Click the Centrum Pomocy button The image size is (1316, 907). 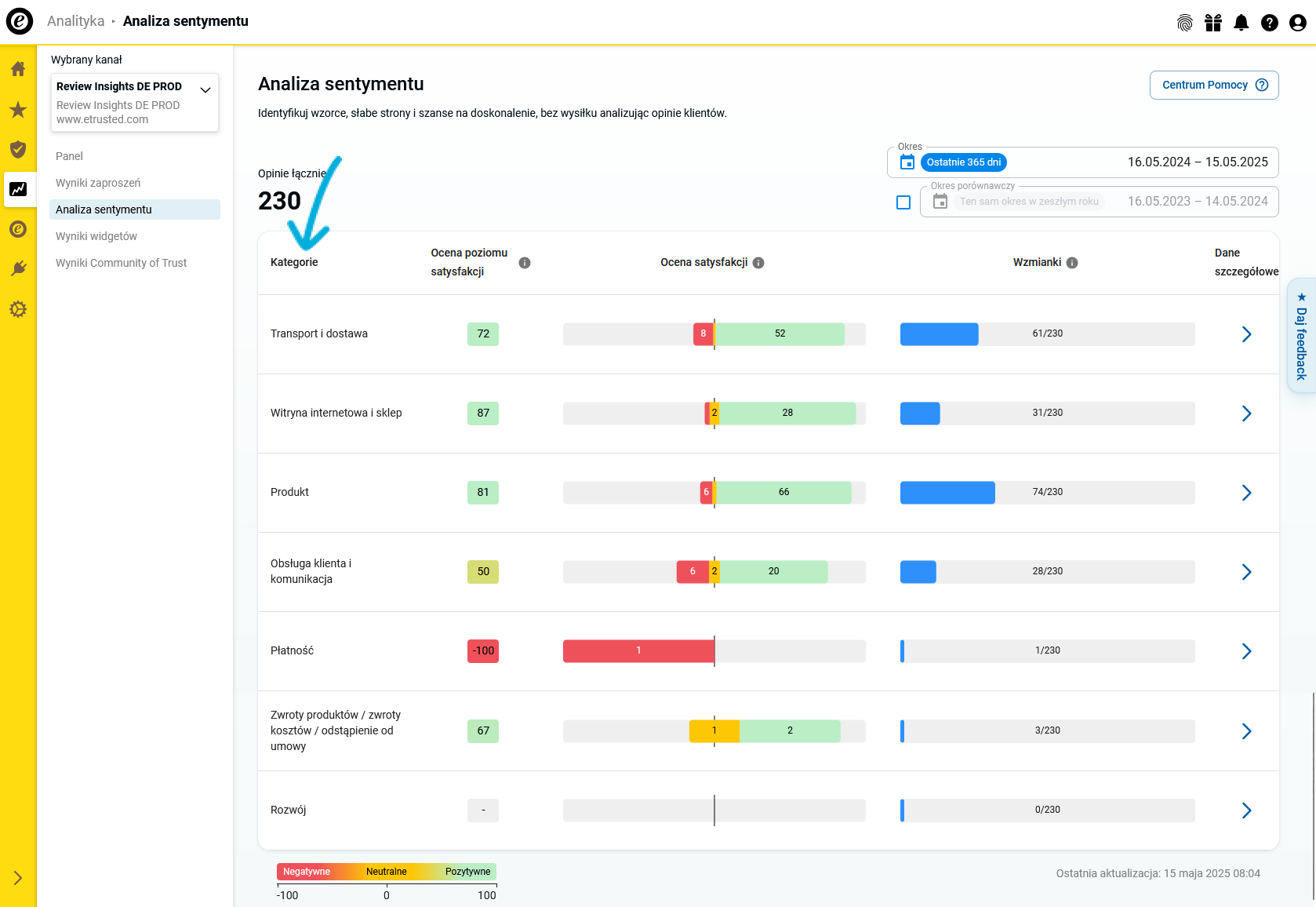point(1213,86)
